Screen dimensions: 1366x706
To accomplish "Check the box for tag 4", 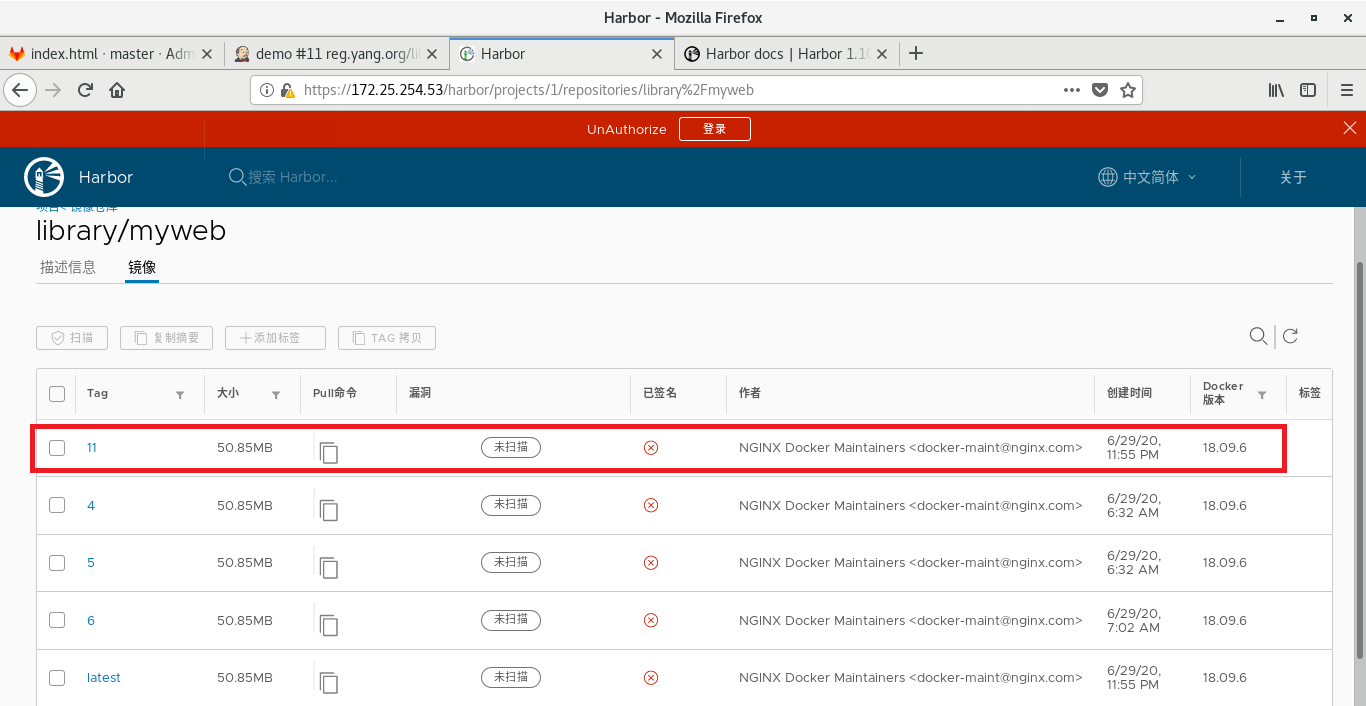I will [57, 505].
